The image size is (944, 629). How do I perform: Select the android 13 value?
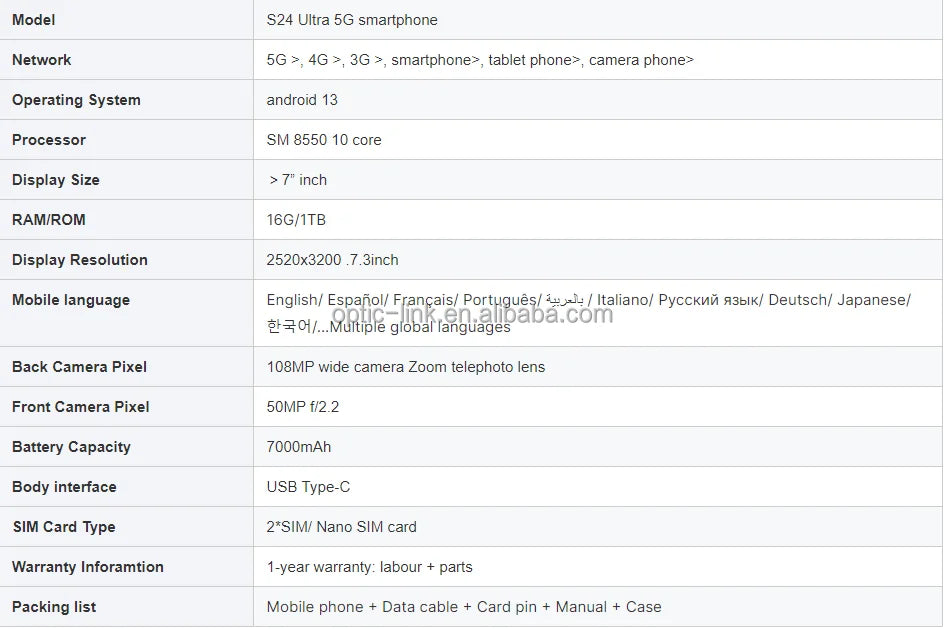click(x=302, y=100)
